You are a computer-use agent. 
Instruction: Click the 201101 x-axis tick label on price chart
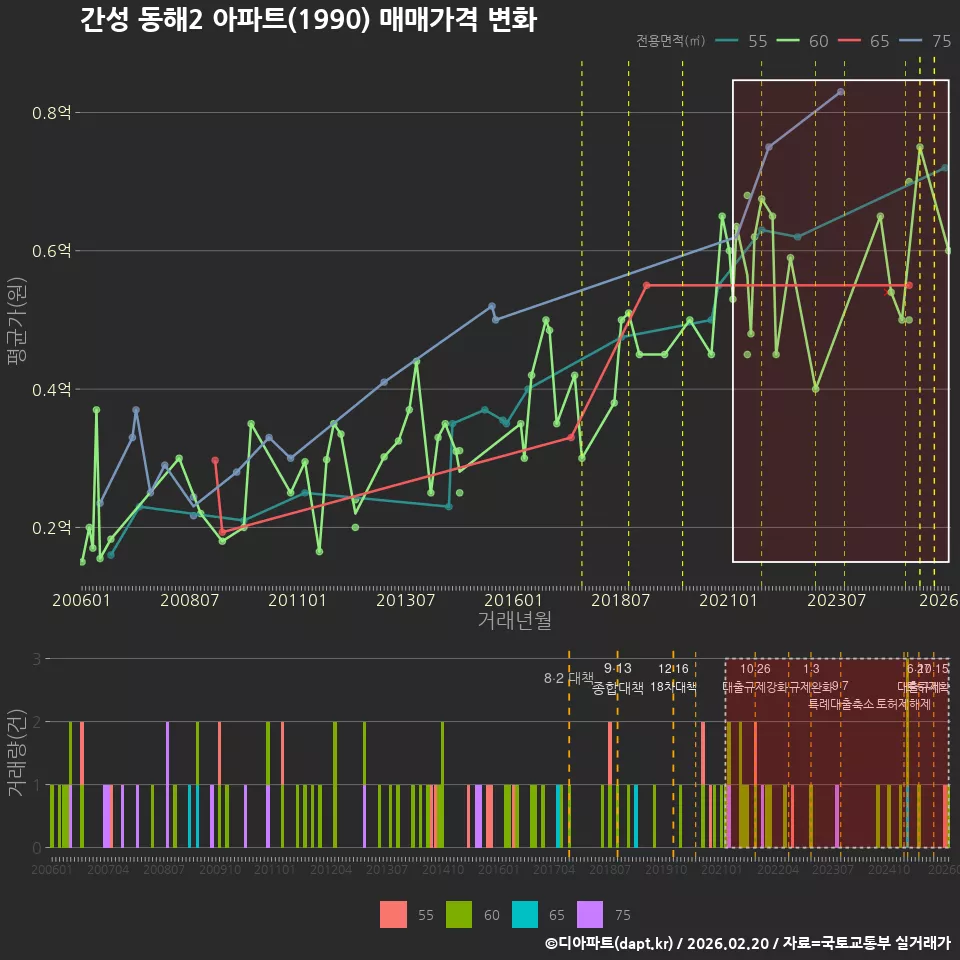pyautogui.click(x=297, y=600)
